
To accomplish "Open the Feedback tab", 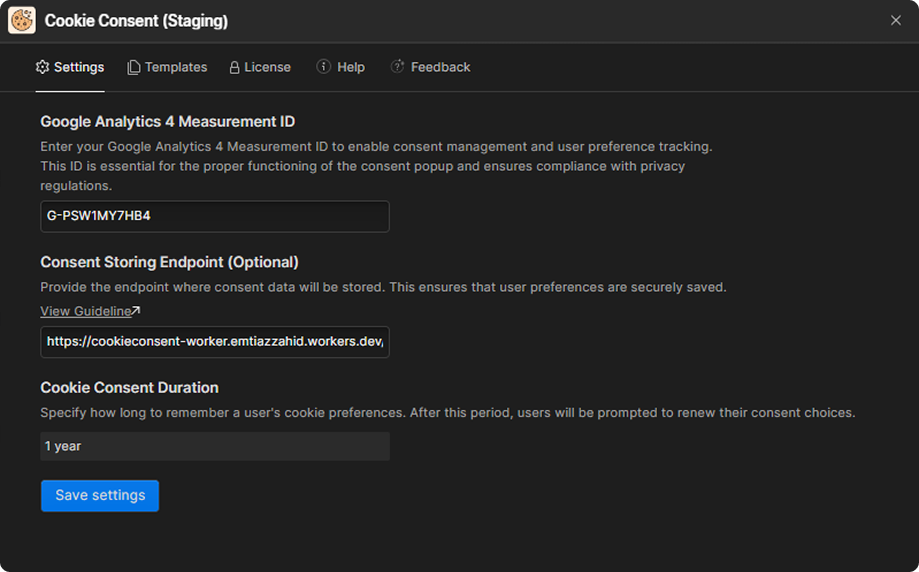I will pos(430,67).
